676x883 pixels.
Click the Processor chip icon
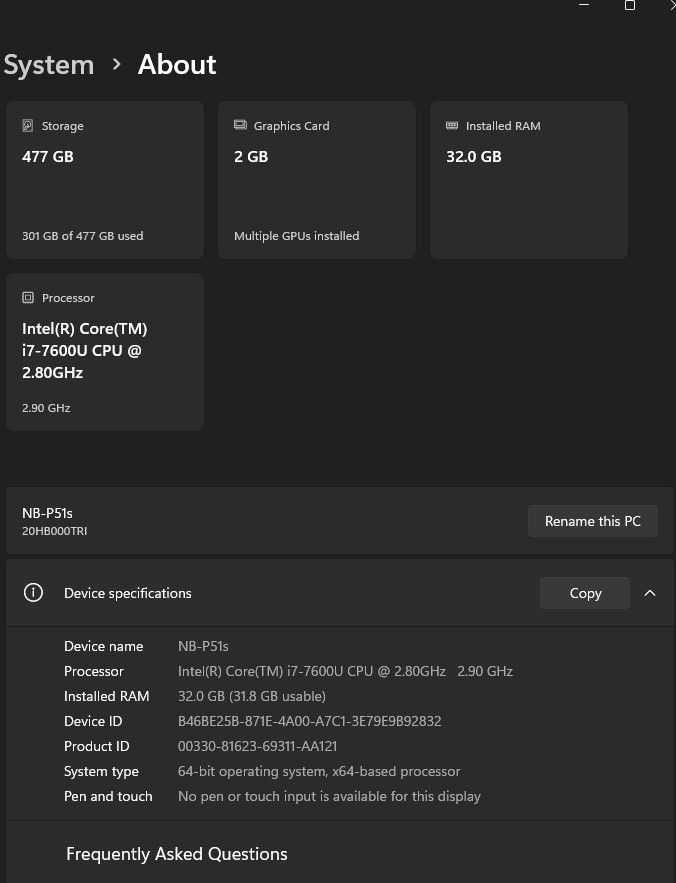(28, 297)
